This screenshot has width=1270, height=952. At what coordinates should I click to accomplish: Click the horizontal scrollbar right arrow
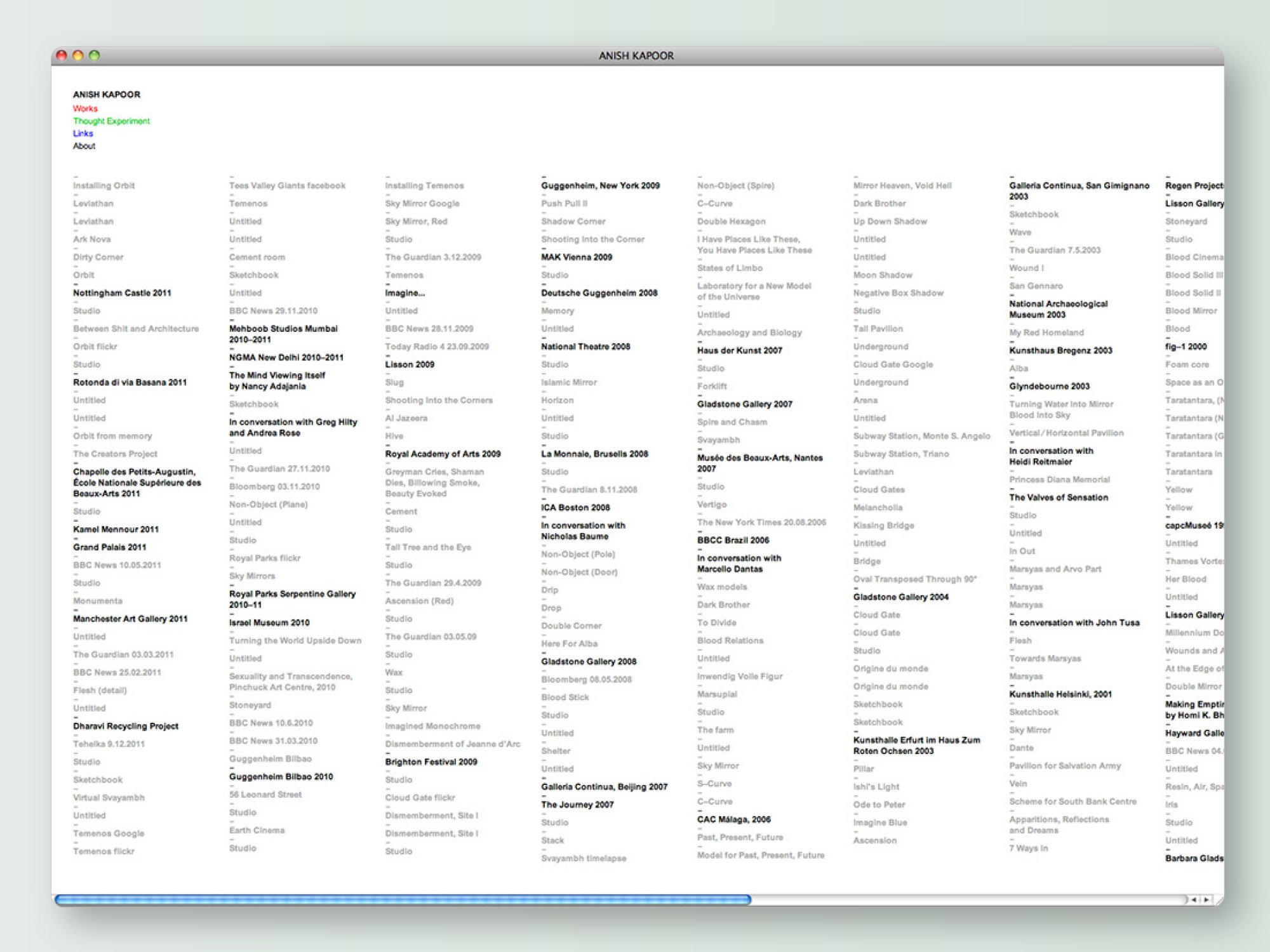(1206, 899)
